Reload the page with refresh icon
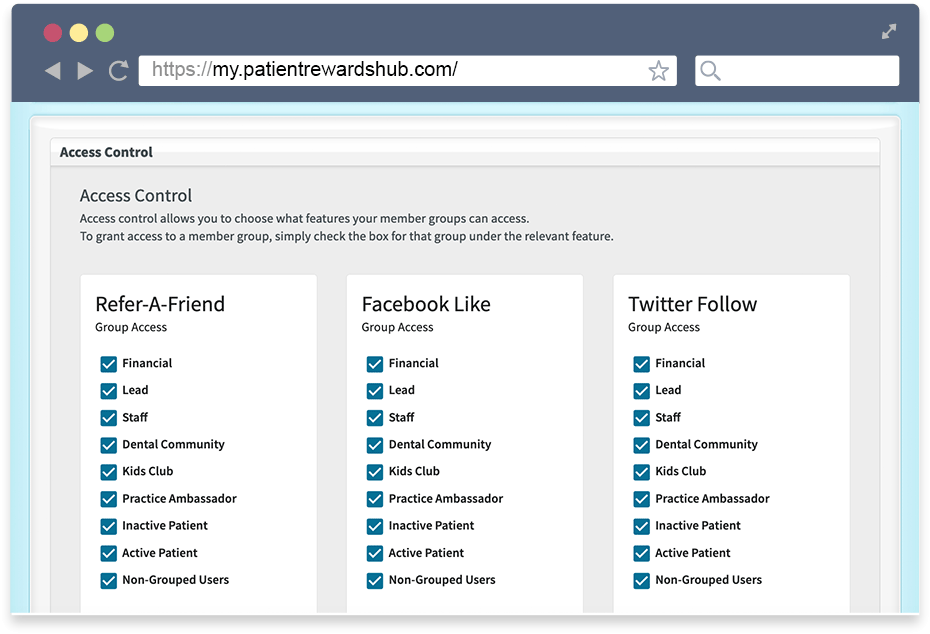Viewport: 930px width, 634px height. 119,71
